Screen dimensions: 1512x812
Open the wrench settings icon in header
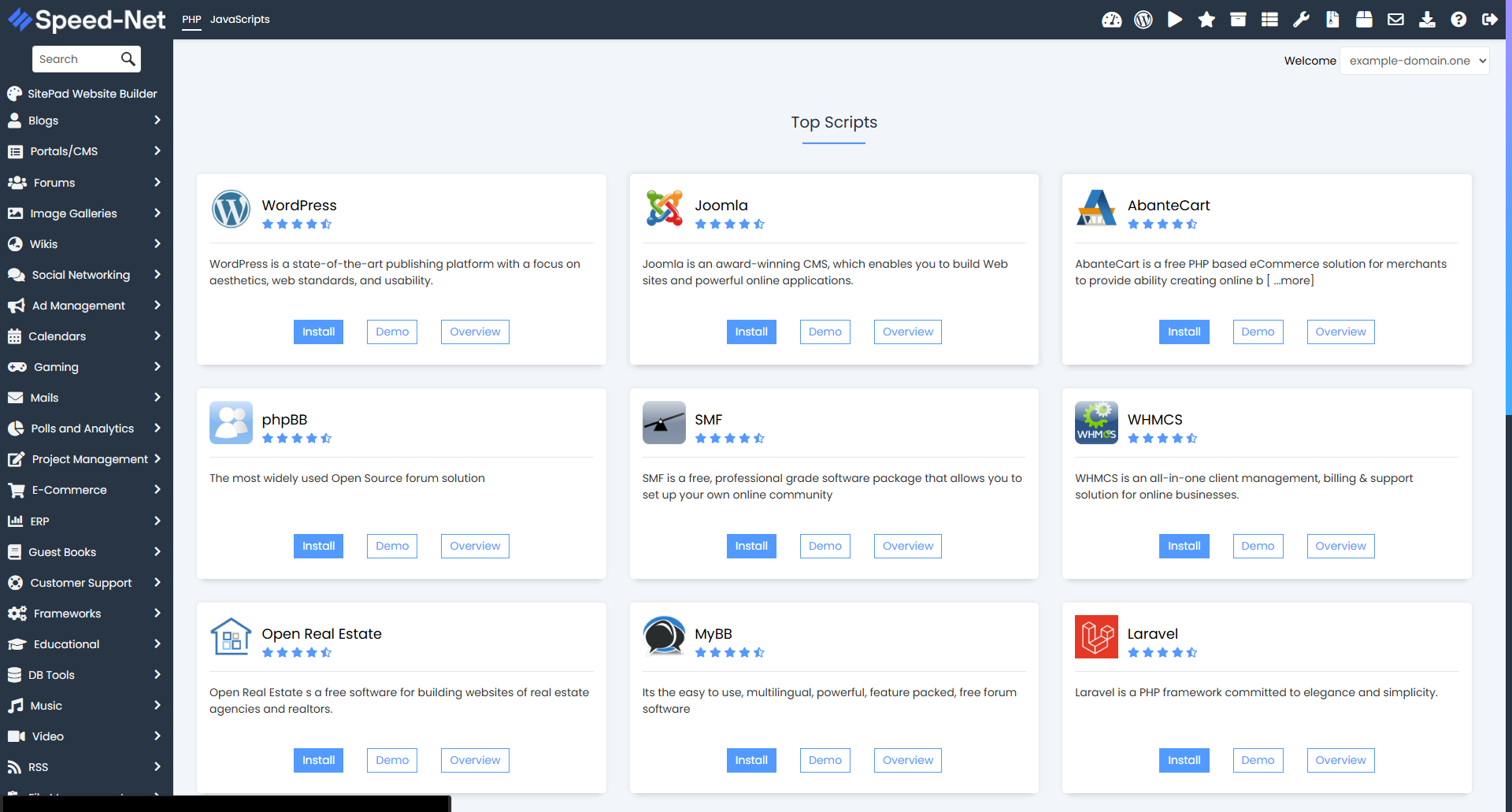click(1301, 20)
